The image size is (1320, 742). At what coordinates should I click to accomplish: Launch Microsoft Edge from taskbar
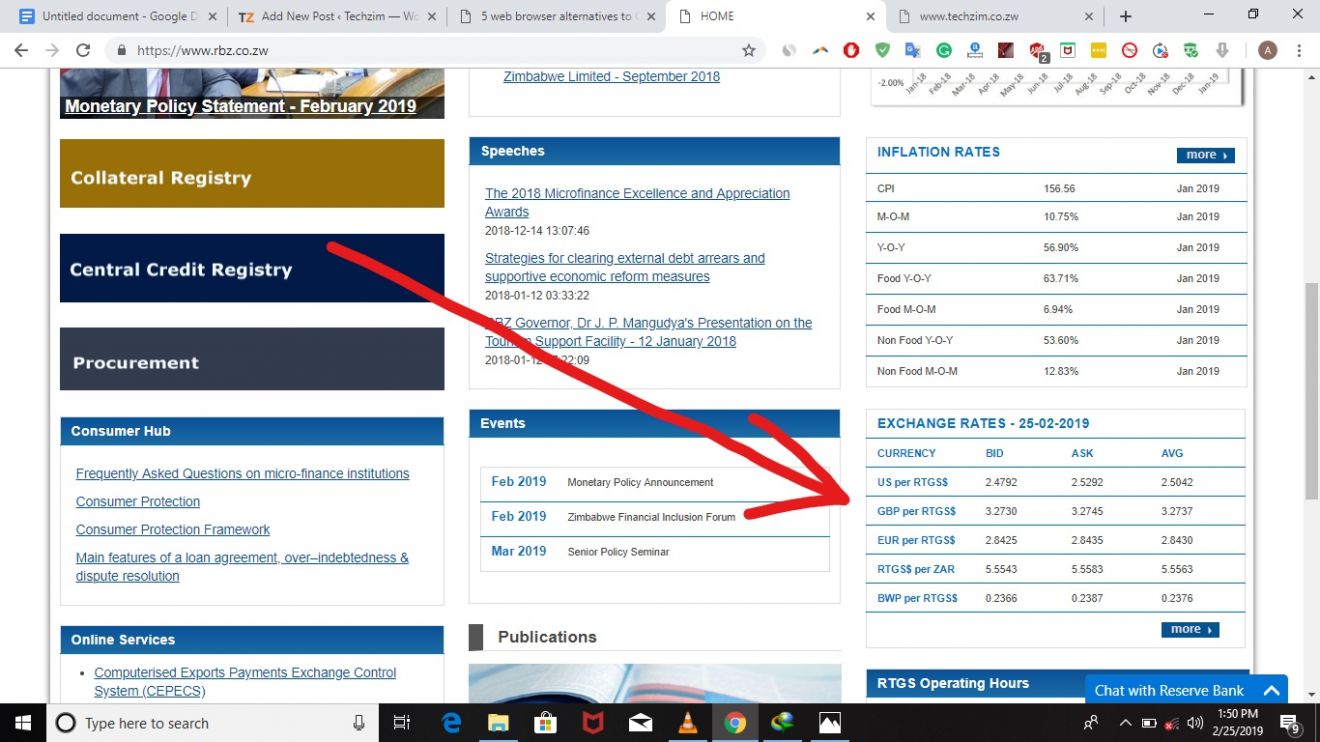[451, 723]
